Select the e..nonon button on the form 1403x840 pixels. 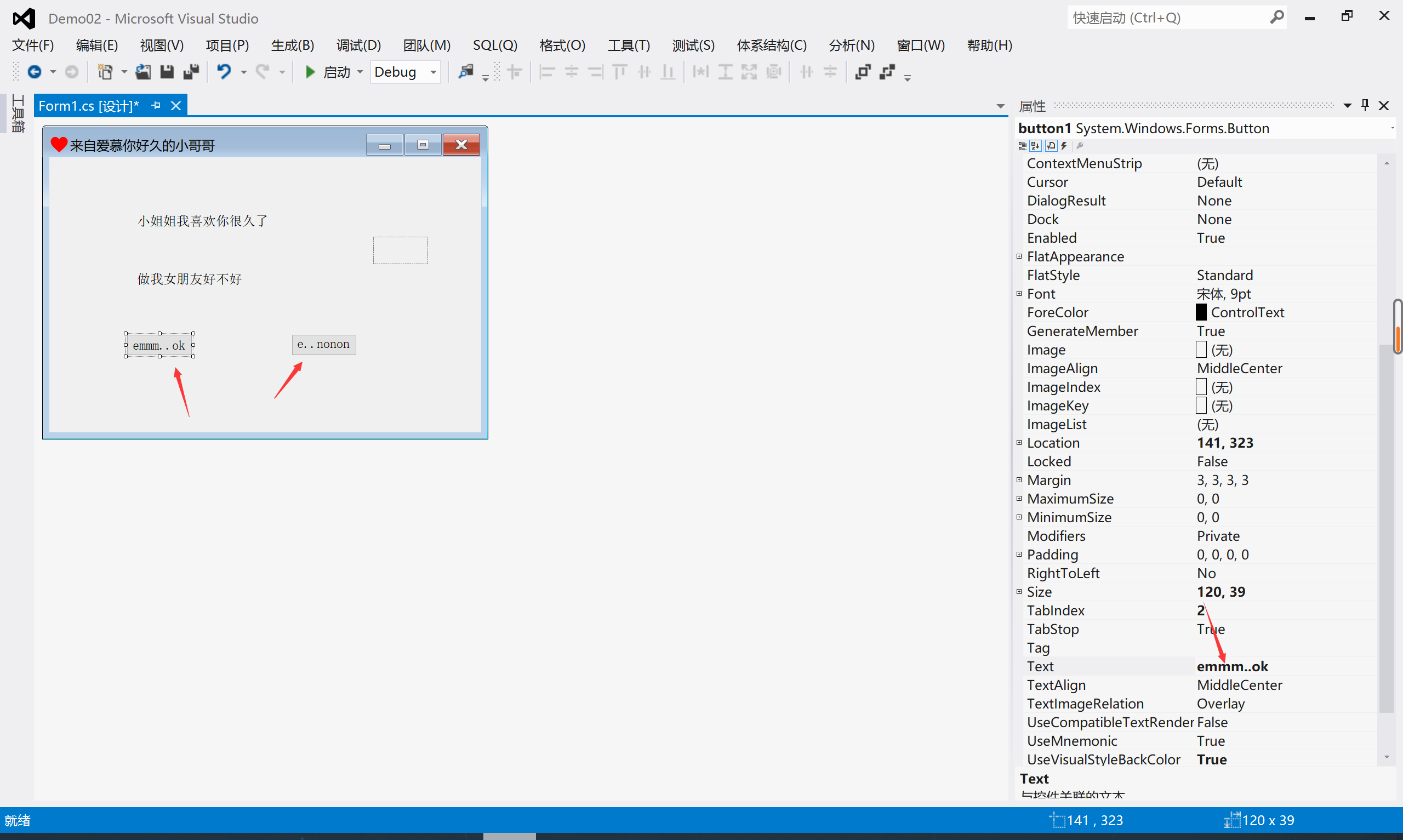(x=324, y=344)
